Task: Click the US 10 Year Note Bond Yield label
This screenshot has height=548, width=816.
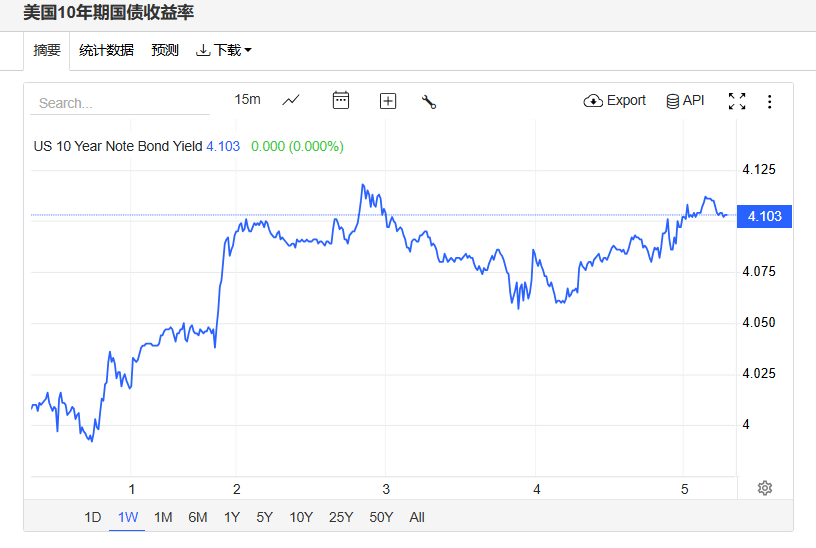Action: pos(118,146)
